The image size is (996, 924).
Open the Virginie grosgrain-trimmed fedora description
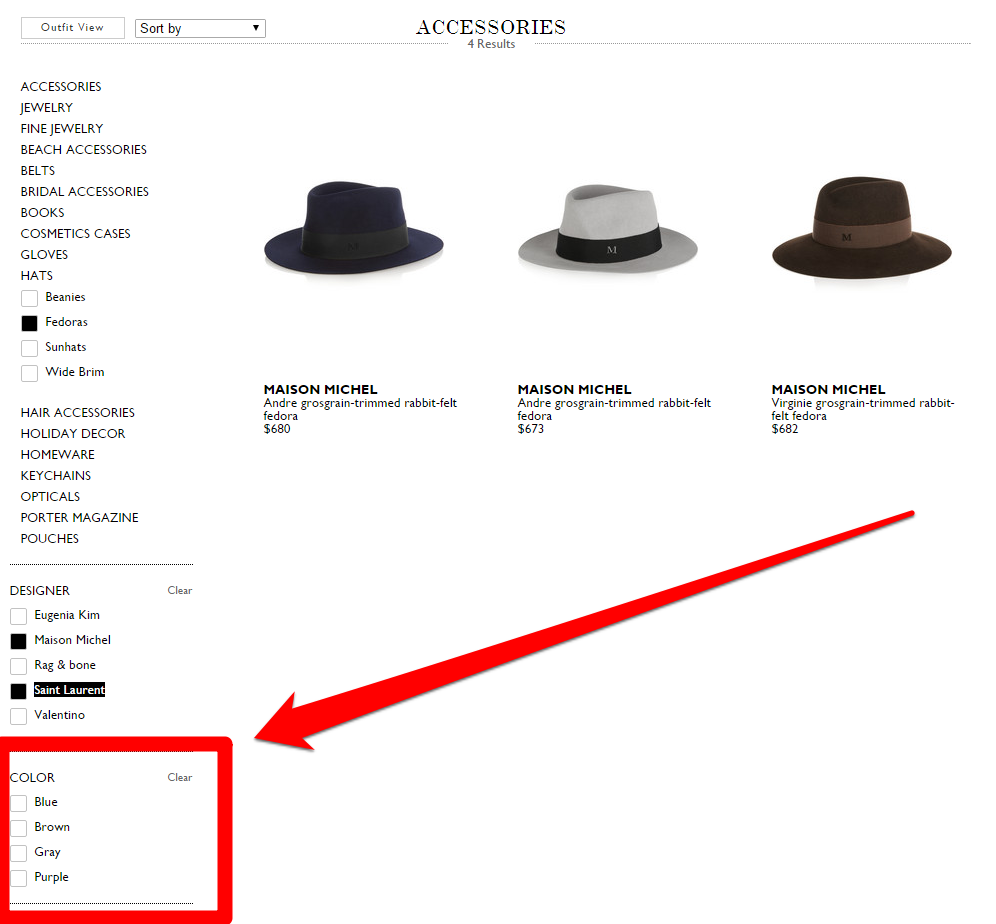[x=863, y=409]
